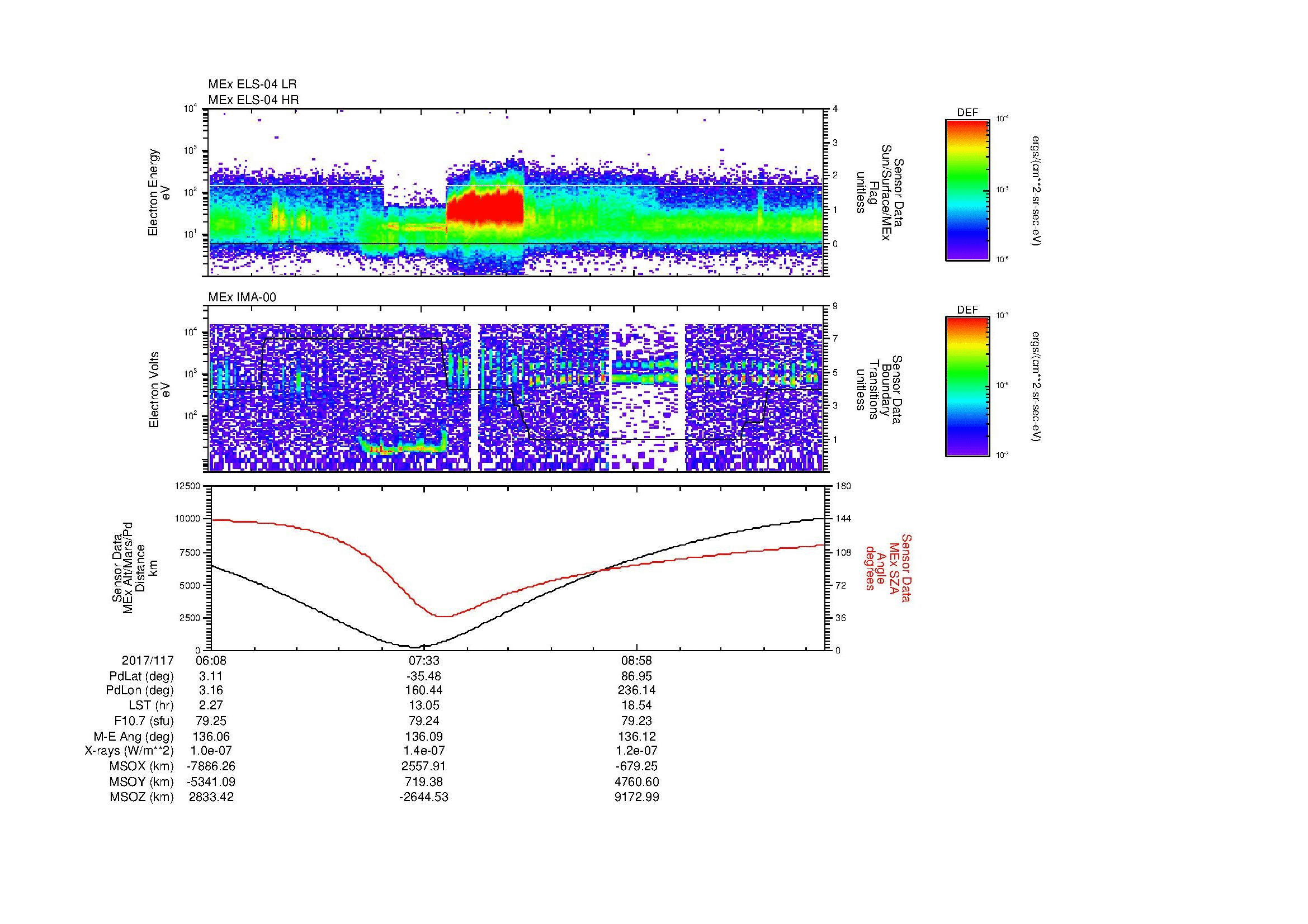Click the F10.7 value 79.25
Image resolution: width=1308 pixels, height=924 pixels.
pos(211,721)
